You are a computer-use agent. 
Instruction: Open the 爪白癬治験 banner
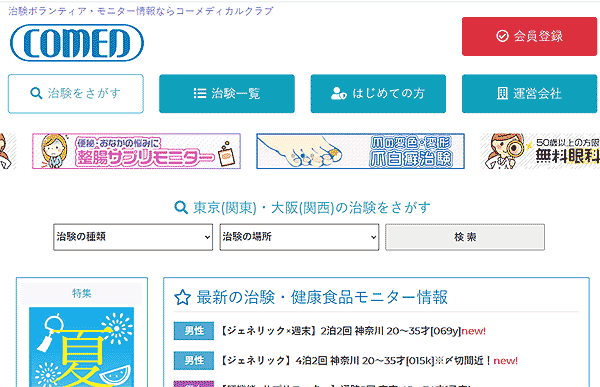[x=360, y=151]
